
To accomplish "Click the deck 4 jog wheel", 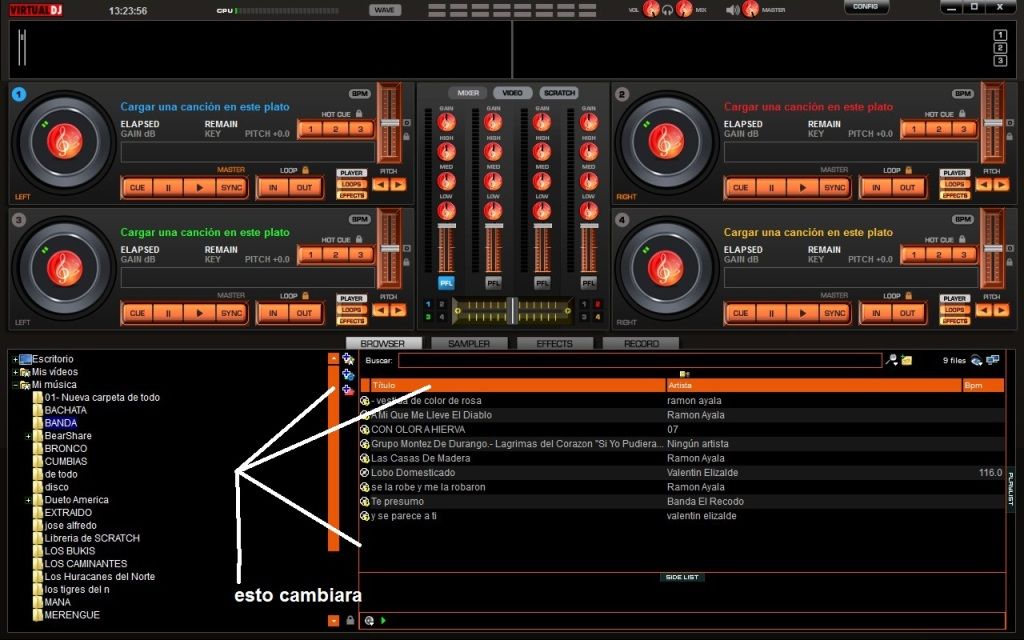I will pos(666,267).
